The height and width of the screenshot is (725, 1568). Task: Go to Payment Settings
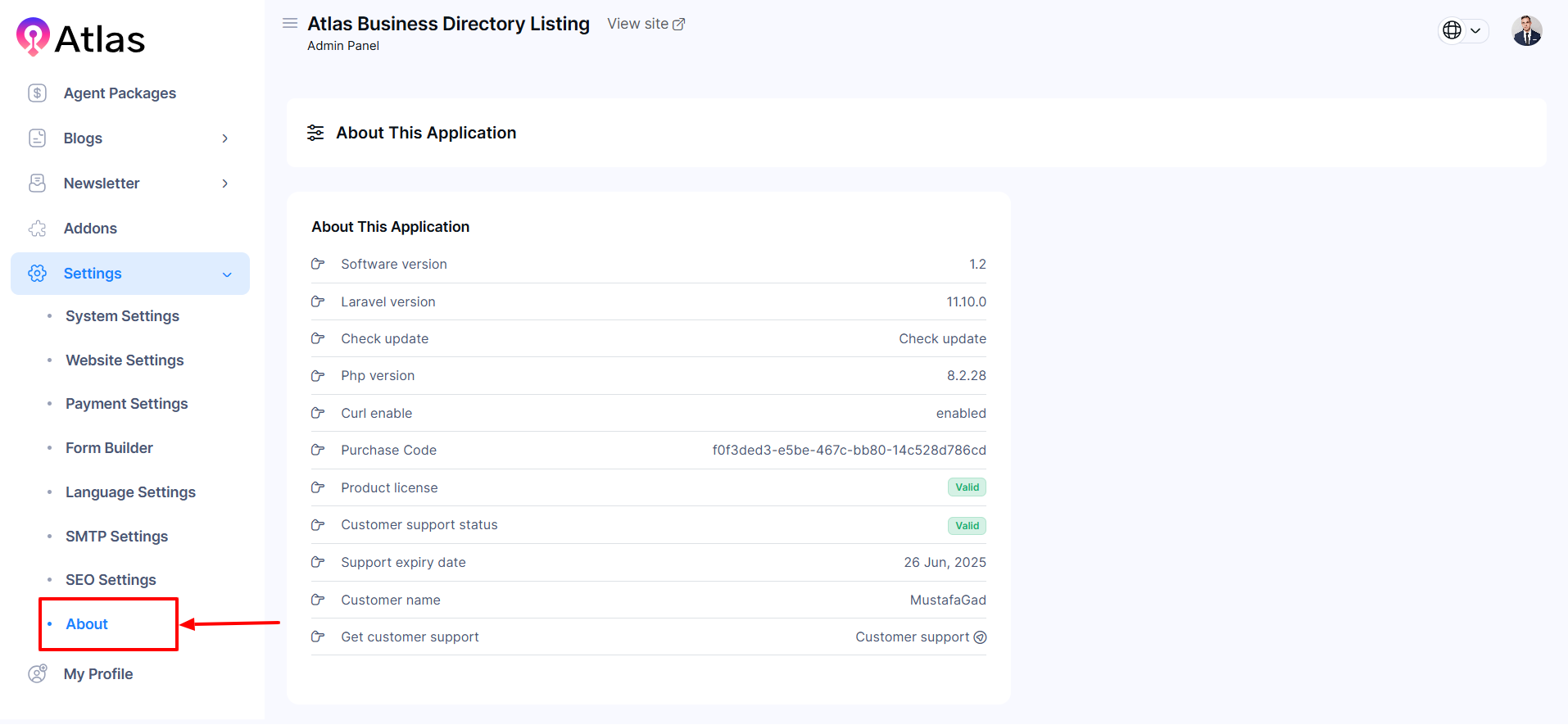[126, 404]
